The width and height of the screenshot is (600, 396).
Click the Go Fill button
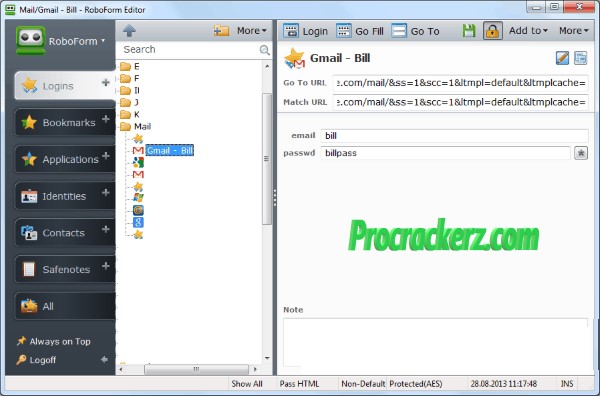tap(360, 31)
